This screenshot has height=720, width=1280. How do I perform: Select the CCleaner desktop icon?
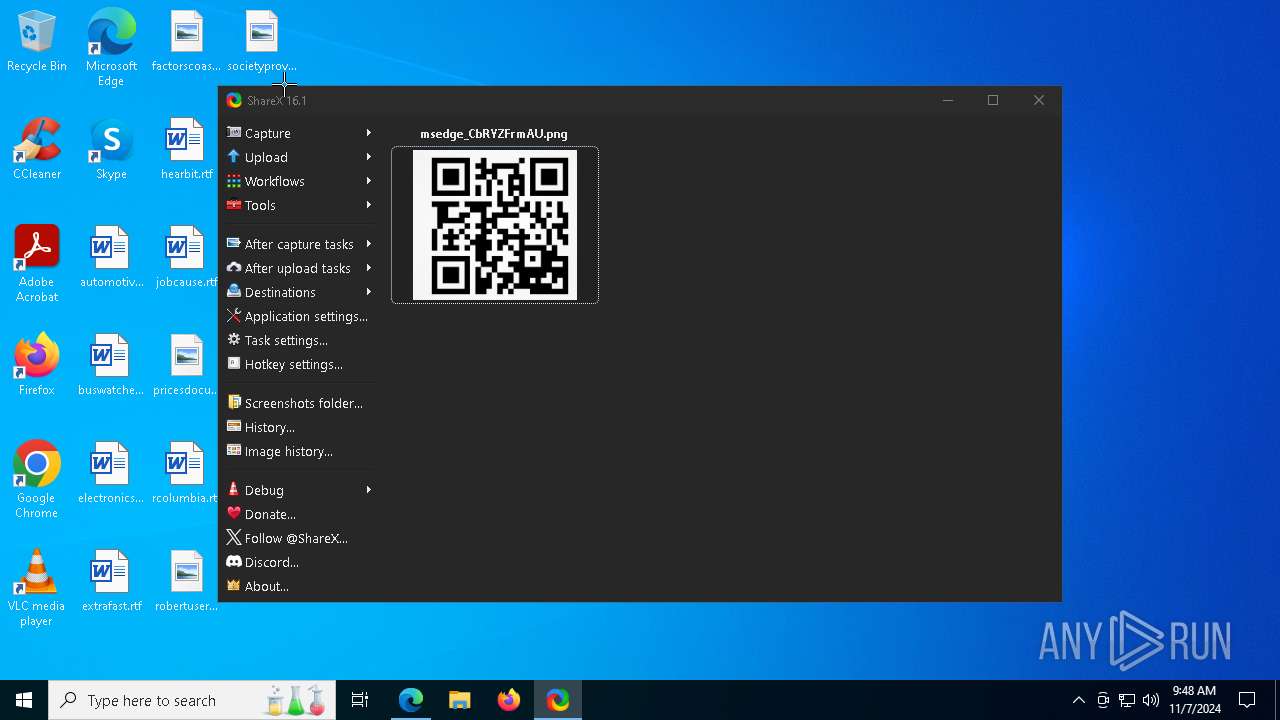[x=37, y=150]
